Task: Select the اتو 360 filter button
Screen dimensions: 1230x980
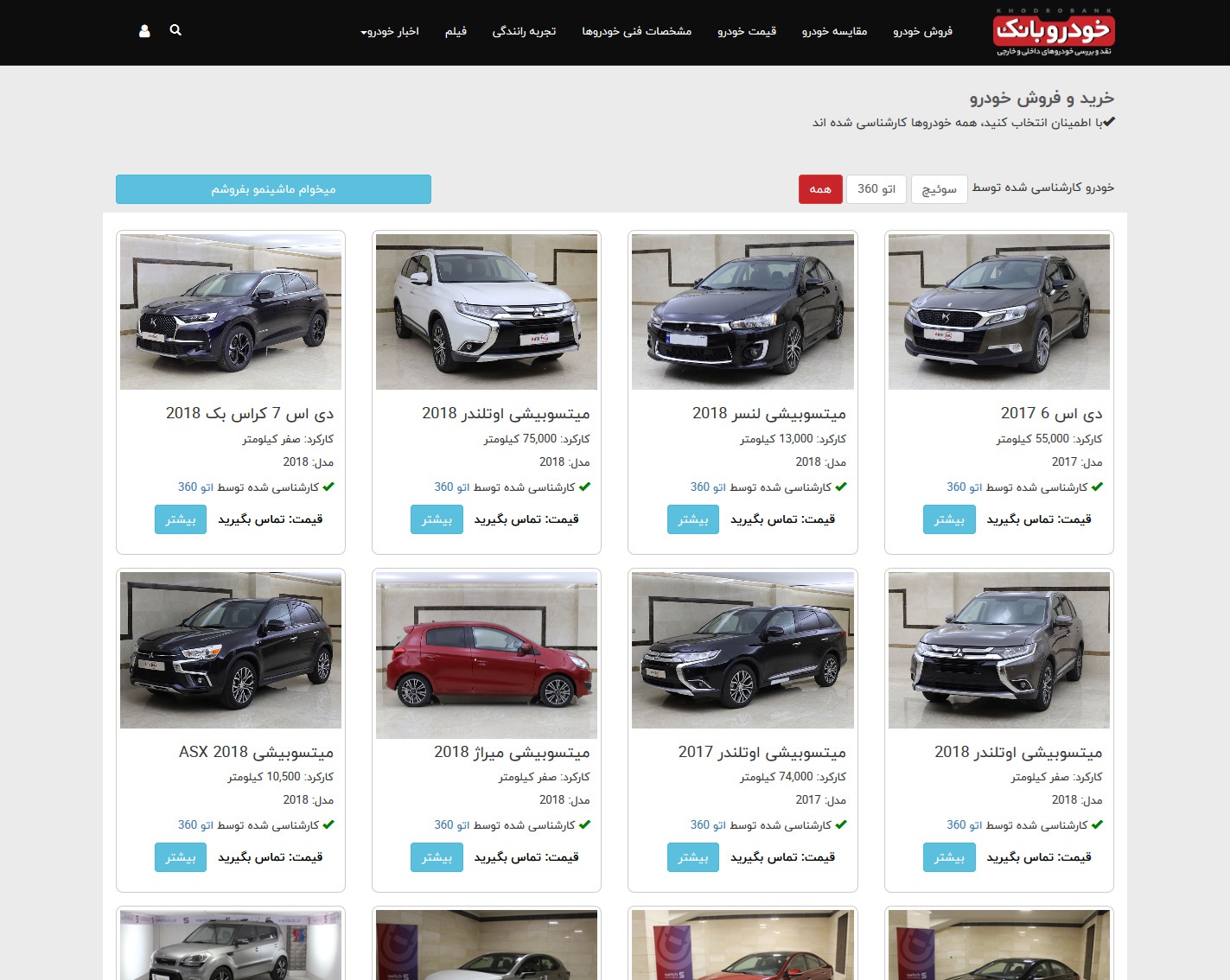Action: tap(876, 189)
